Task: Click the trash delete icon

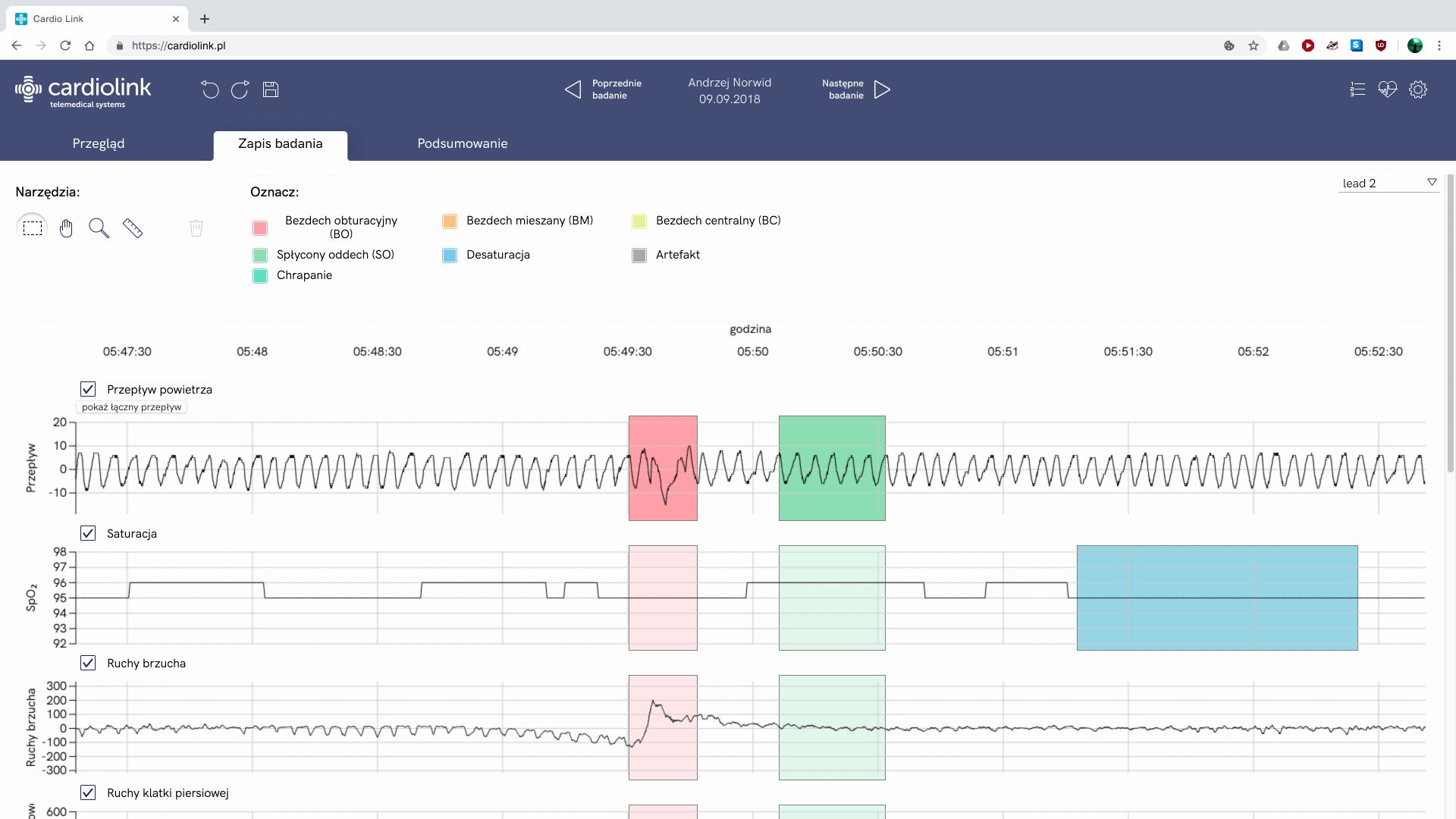Action: tap(196, 227)
